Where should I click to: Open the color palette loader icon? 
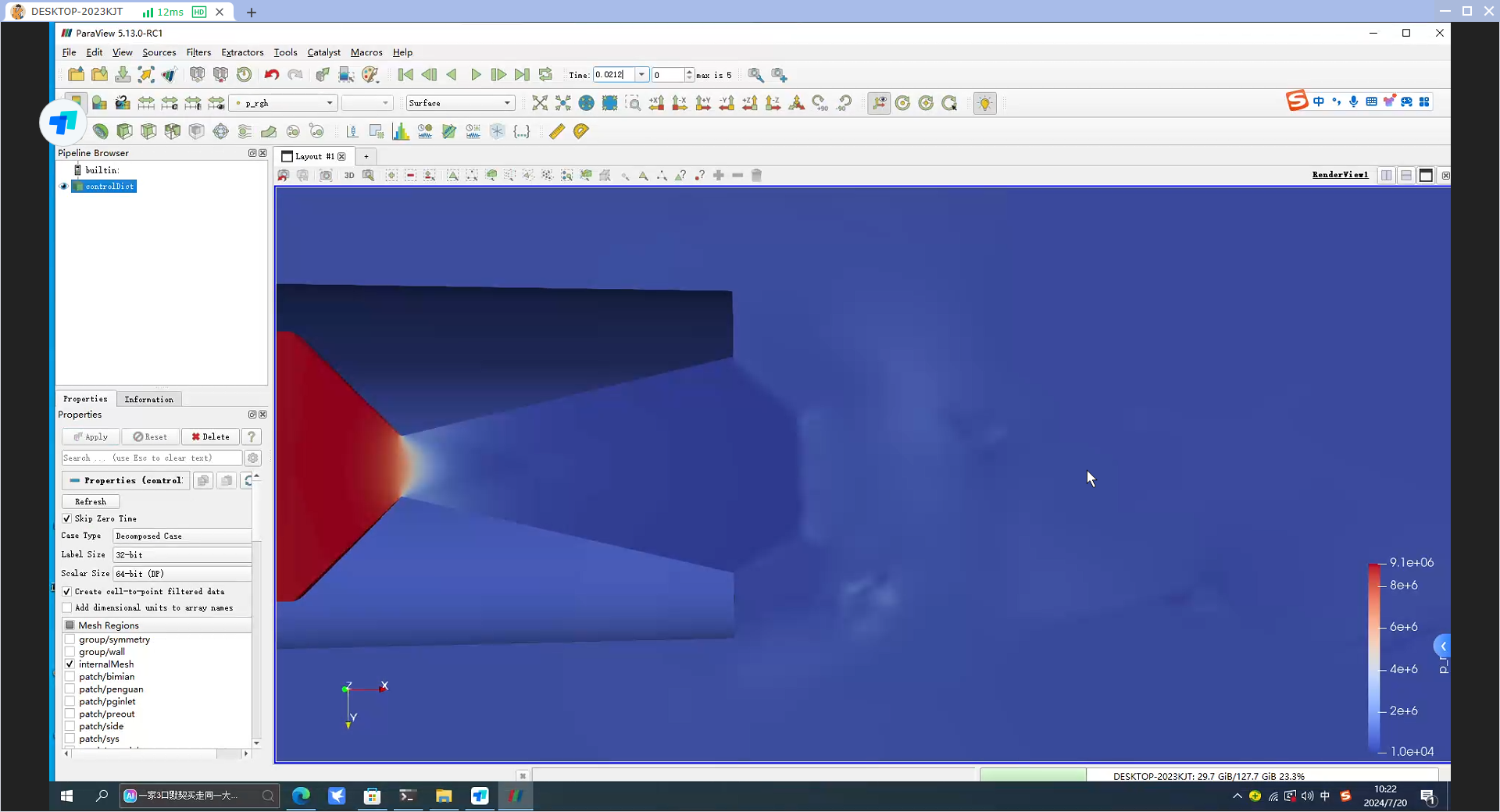pos(370,75)
